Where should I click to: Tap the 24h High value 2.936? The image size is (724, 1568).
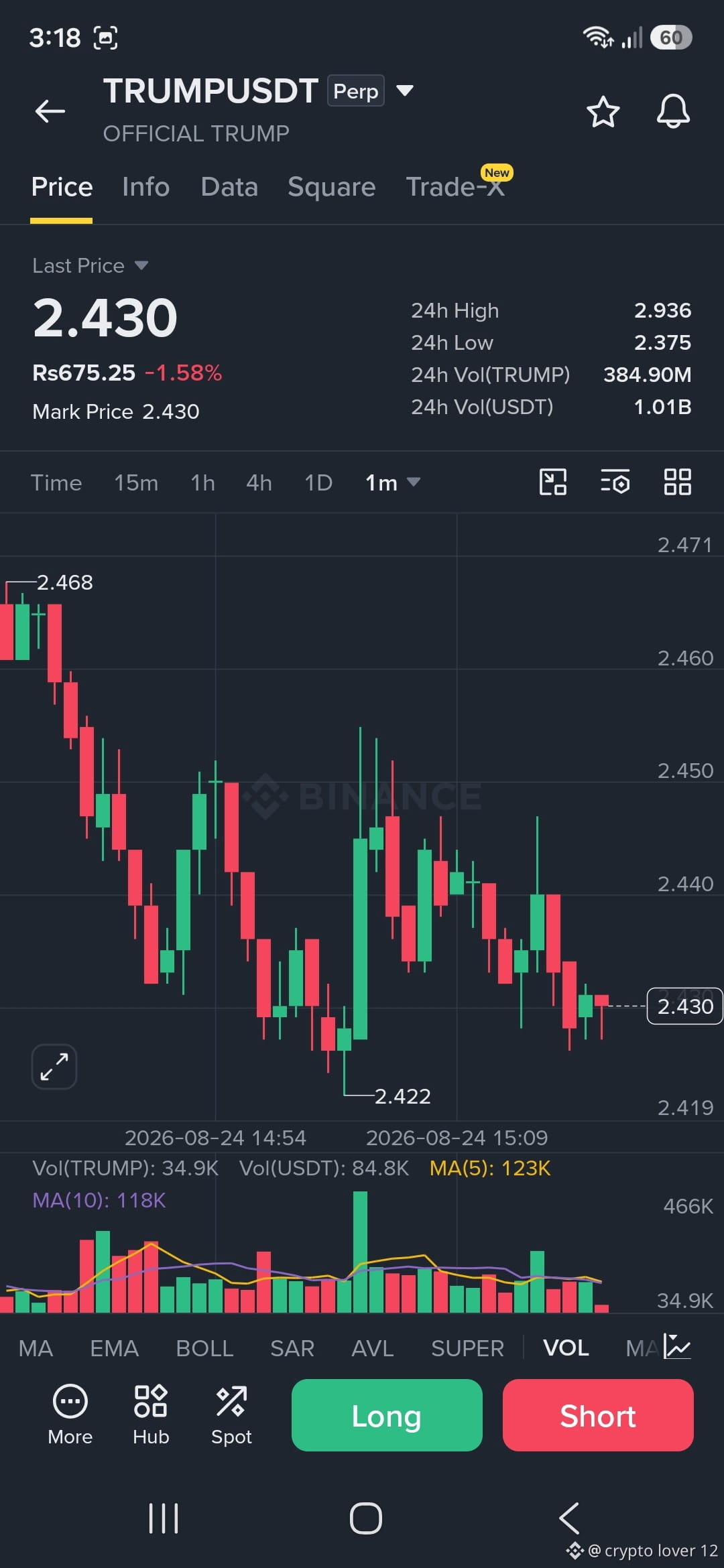click(x=662, y=310)
